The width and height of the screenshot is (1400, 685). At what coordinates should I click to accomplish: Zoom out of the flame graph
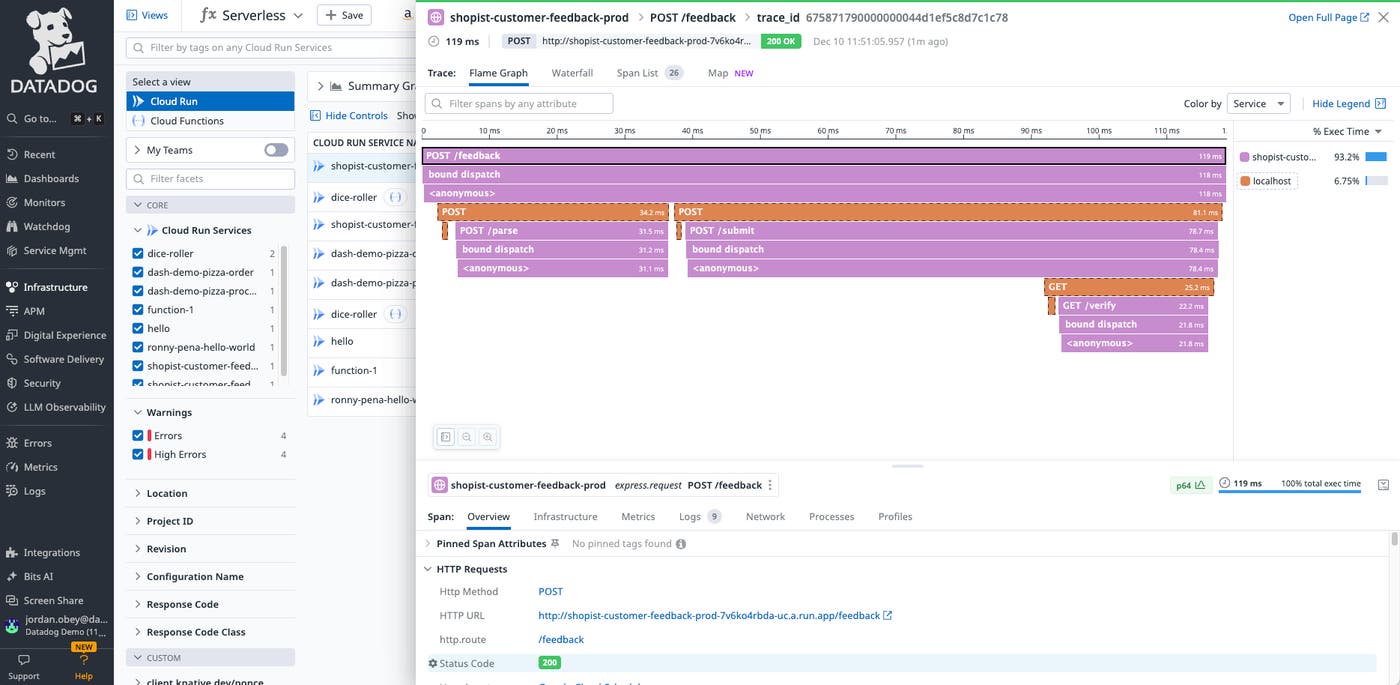[x=467, y=437]
